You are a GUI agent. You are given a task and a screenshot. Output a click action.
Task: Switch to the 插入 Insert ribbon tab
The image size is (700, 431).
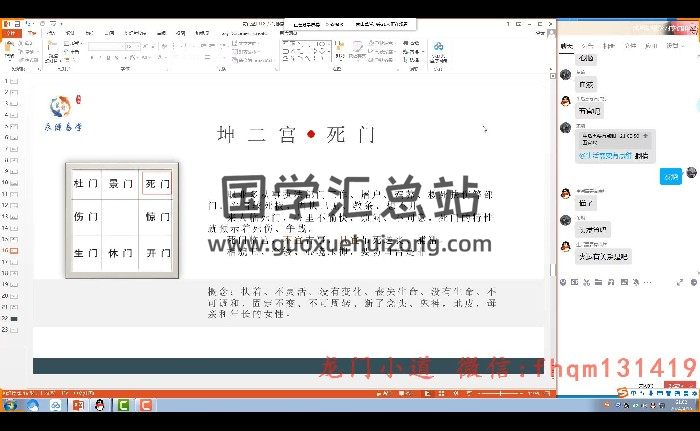click(51, 33)
